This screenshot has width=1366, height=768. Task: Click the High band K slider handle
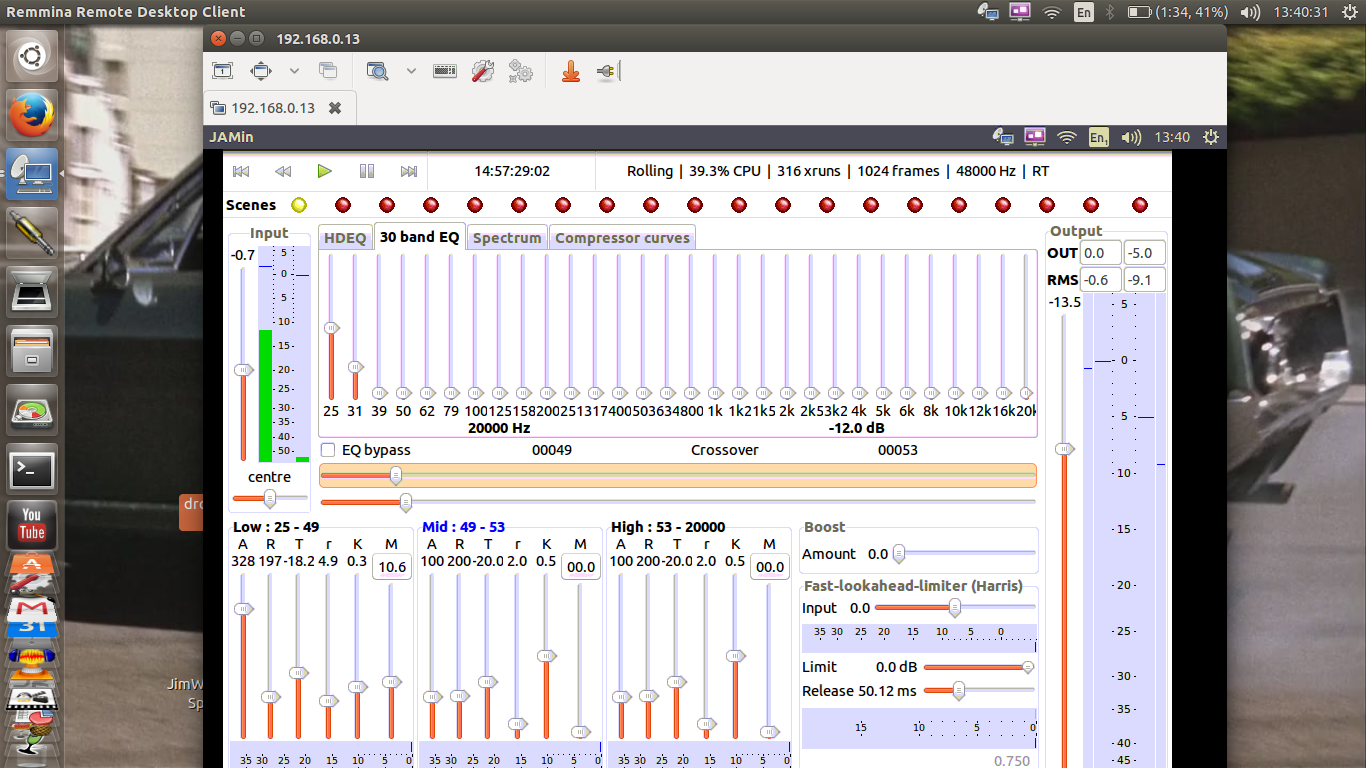[x=735, y=656]
